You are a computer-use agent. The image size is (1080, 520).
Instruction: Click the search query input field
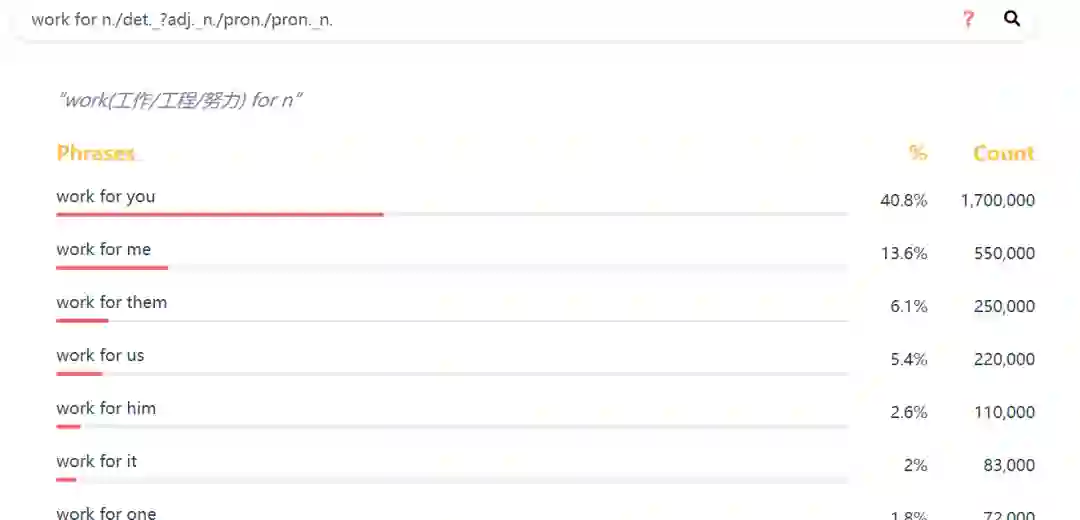(x=480, y=19)
